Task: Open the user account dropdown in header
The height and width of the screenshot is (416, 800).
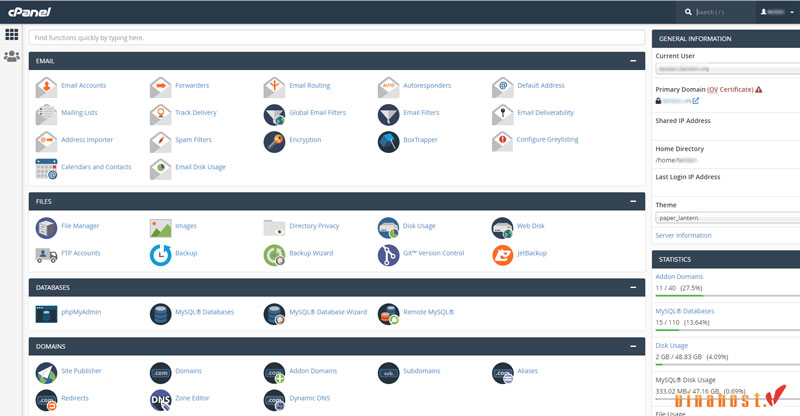Action: (777, 12)
